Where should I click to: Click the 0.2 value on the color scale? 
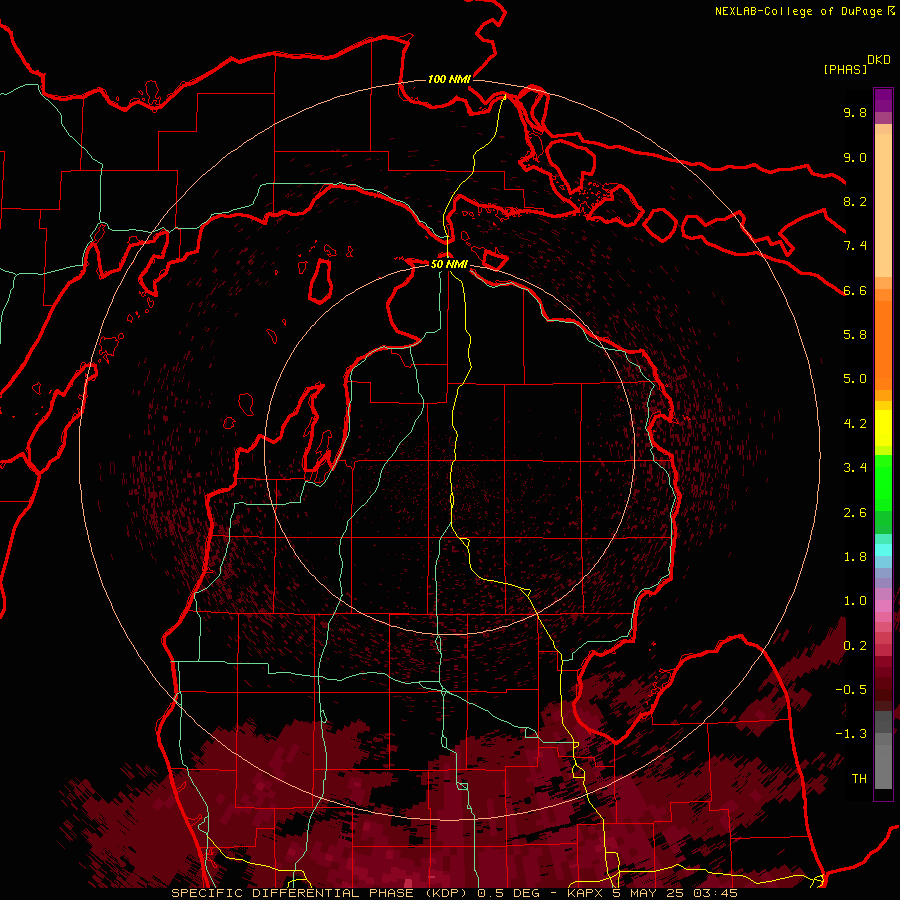pyautogui.click(x=855, y=646)
